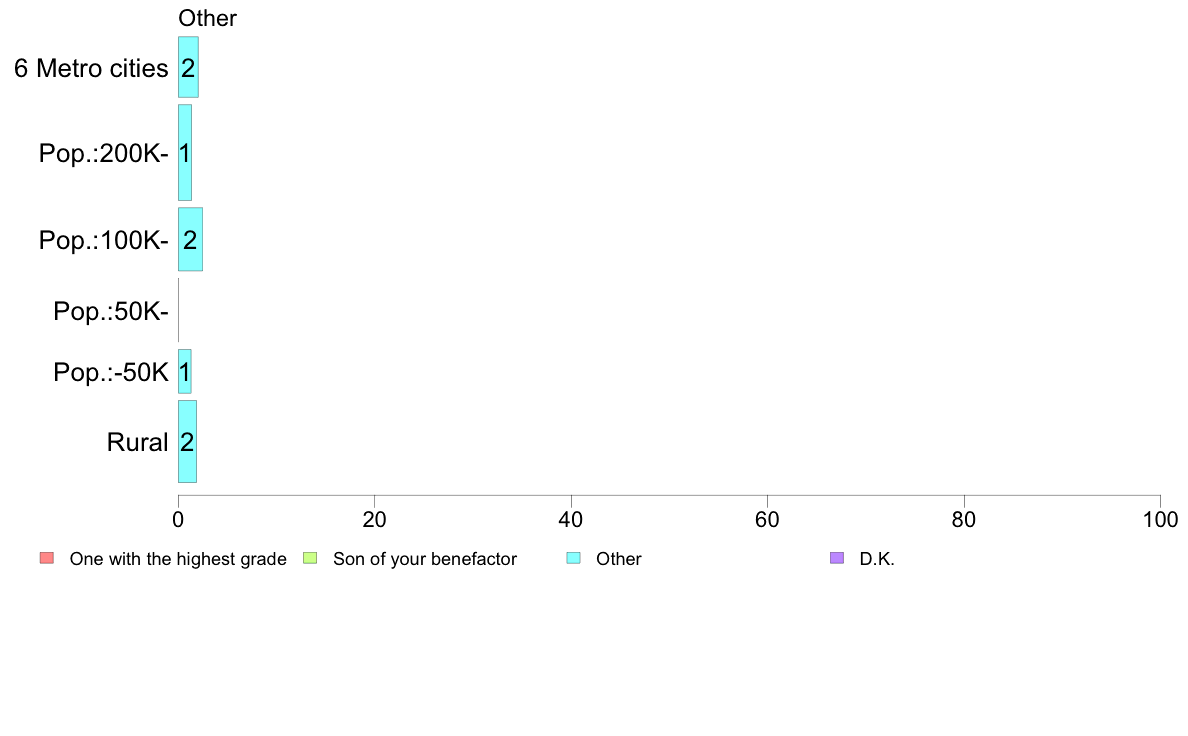The width and height of the screenshot is (1188, 736).
Task: Click the 'Rural' axis label
Action: pos(137,442)
